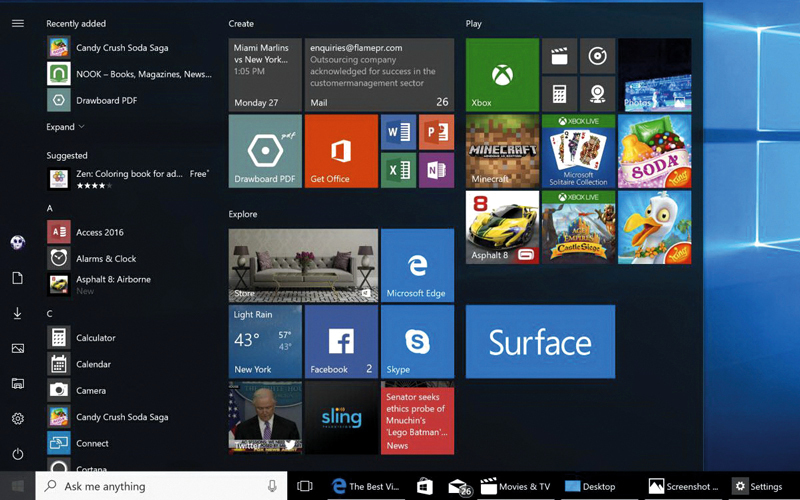
Task: Click the Facebook tile
Action: [341, 341]
